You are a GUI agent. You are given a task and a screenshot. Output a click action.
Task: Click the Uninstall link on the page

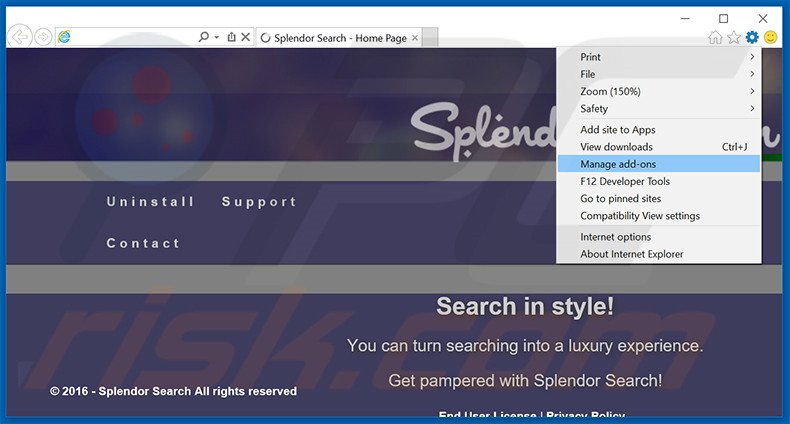[150, 201]
